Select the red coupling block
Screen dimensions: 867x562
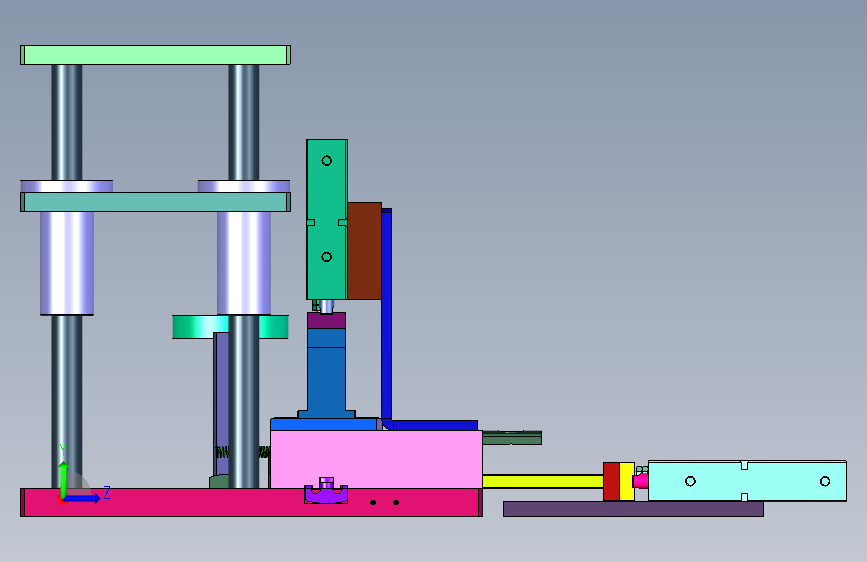click(x=611, y=481)
